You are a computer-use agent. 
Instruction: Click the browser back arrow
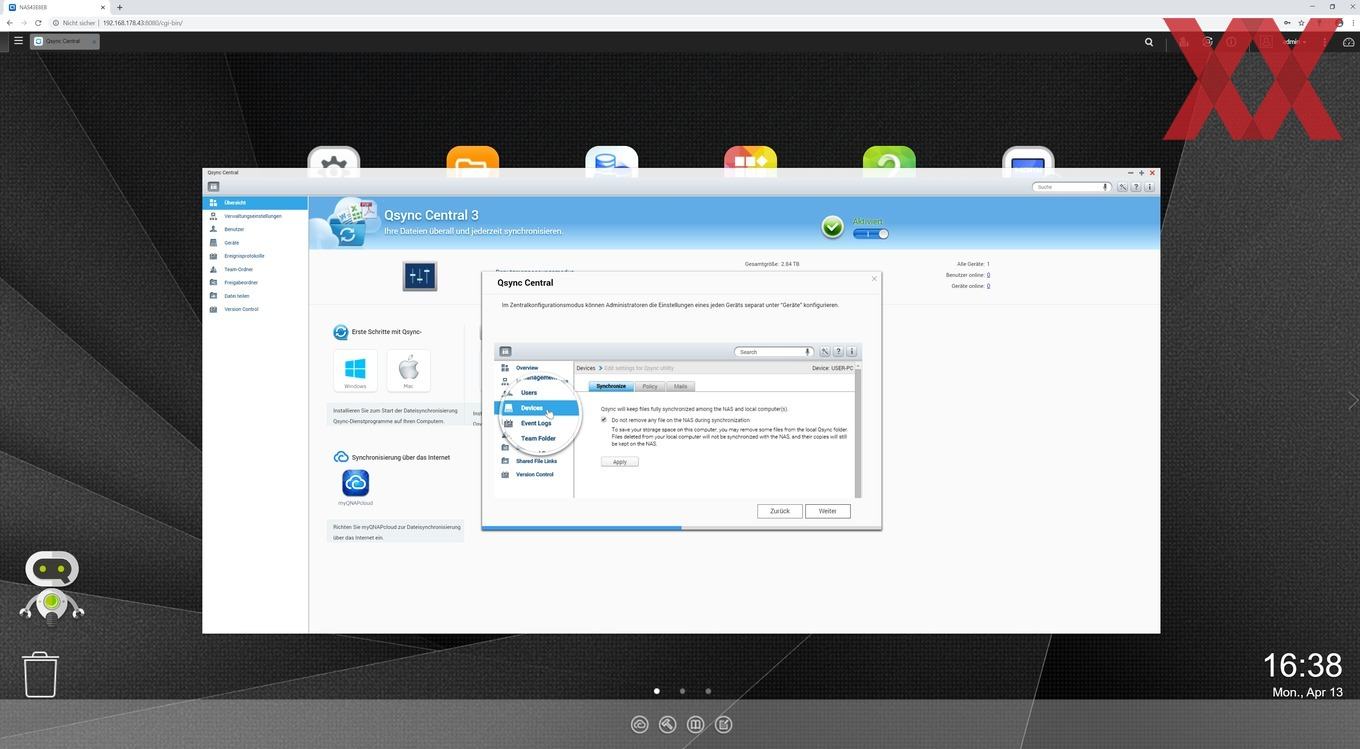coord(9,22)
